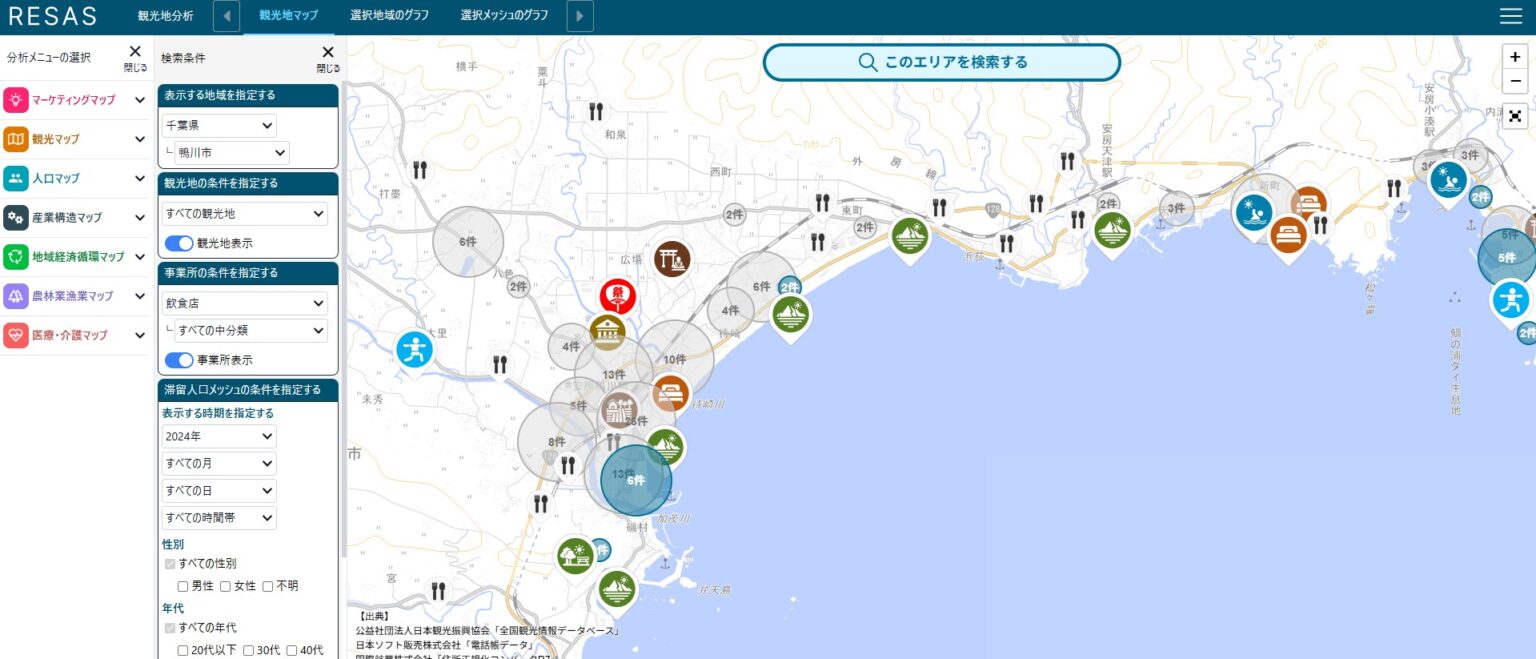Turn off the 事業所表示 switch

click(179, 360)
